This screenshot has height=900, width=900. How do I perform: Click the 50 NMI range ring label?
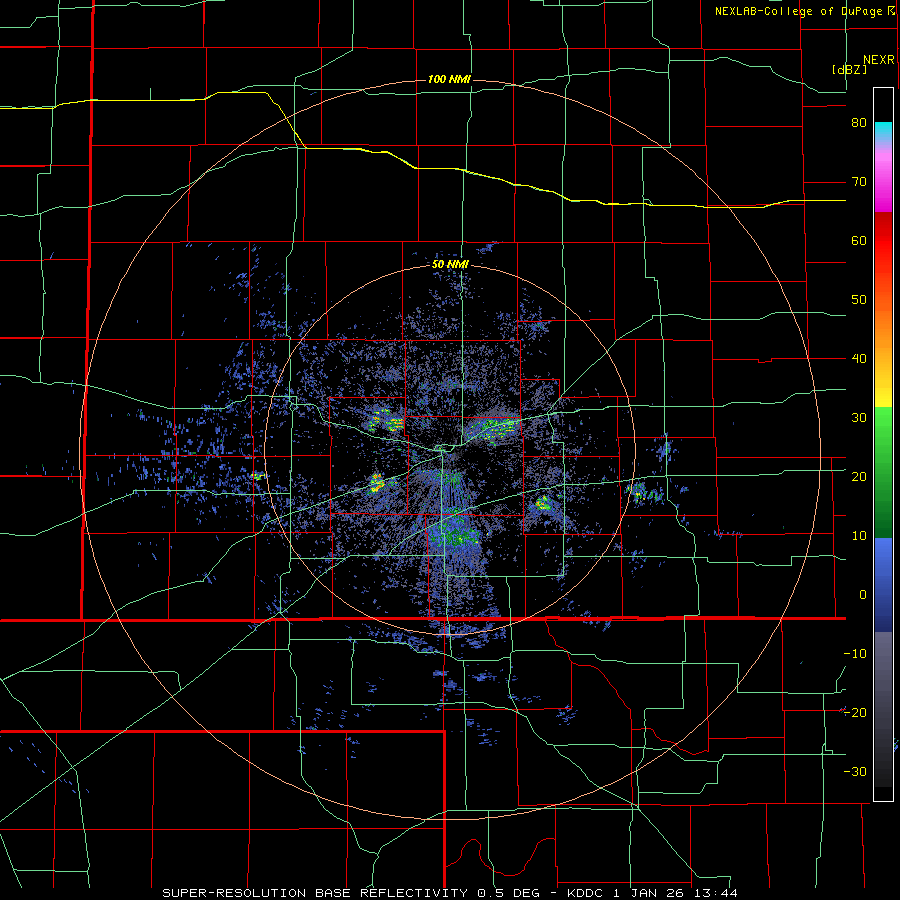click(451, 265)
